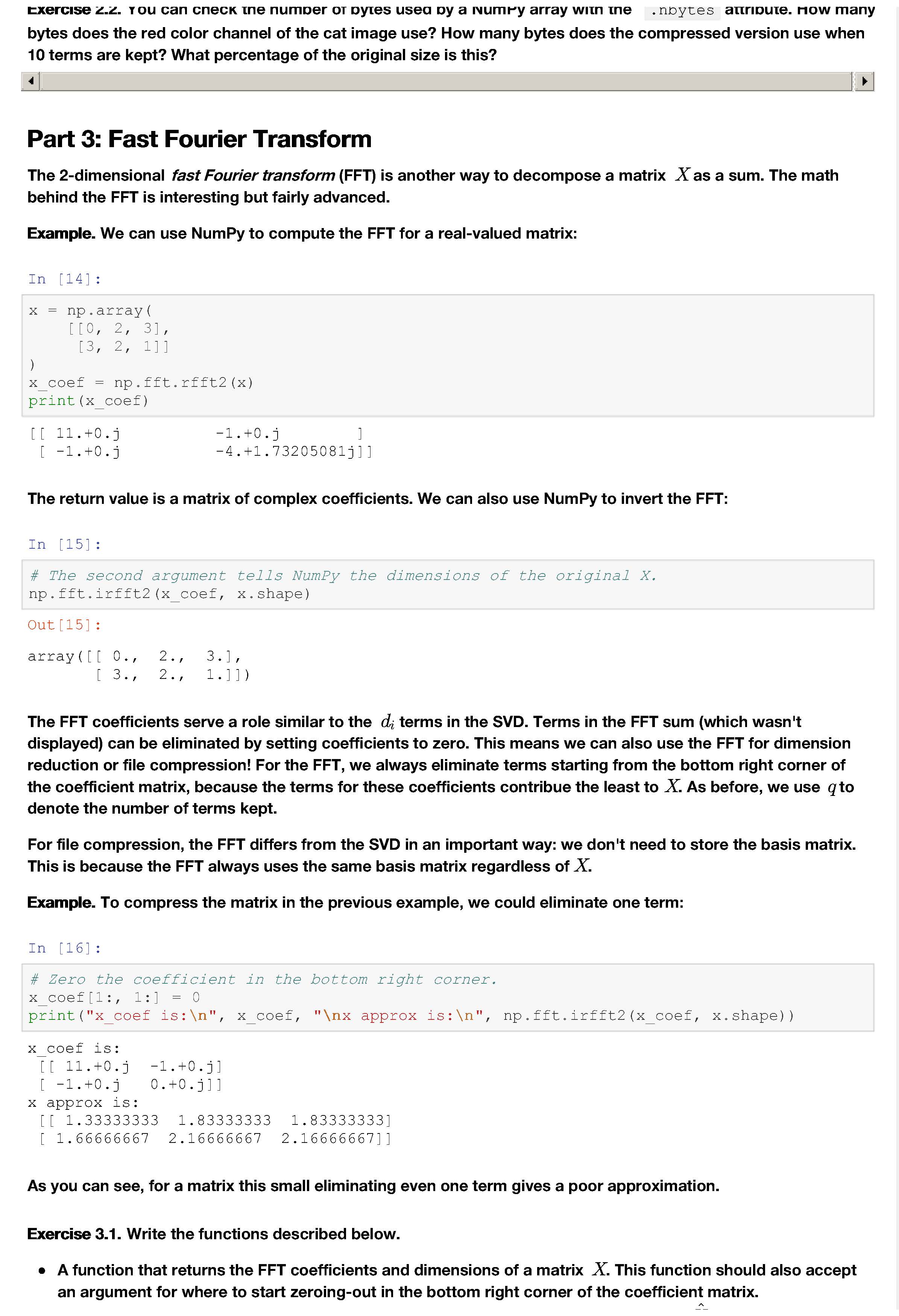Click the np.fft.irfft2 line in cell 15

[169, 593]
